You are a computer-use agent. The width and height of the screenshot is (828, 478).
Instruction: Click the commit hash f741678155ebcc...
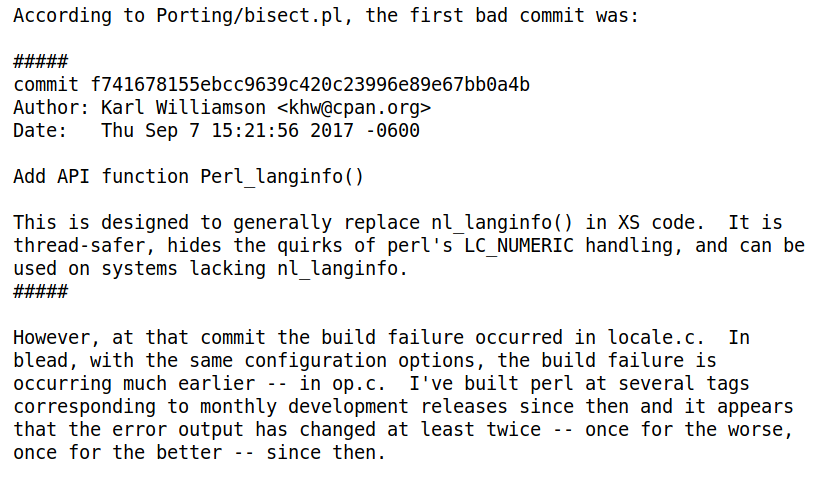pyautogui.click(x=310, y=84)
